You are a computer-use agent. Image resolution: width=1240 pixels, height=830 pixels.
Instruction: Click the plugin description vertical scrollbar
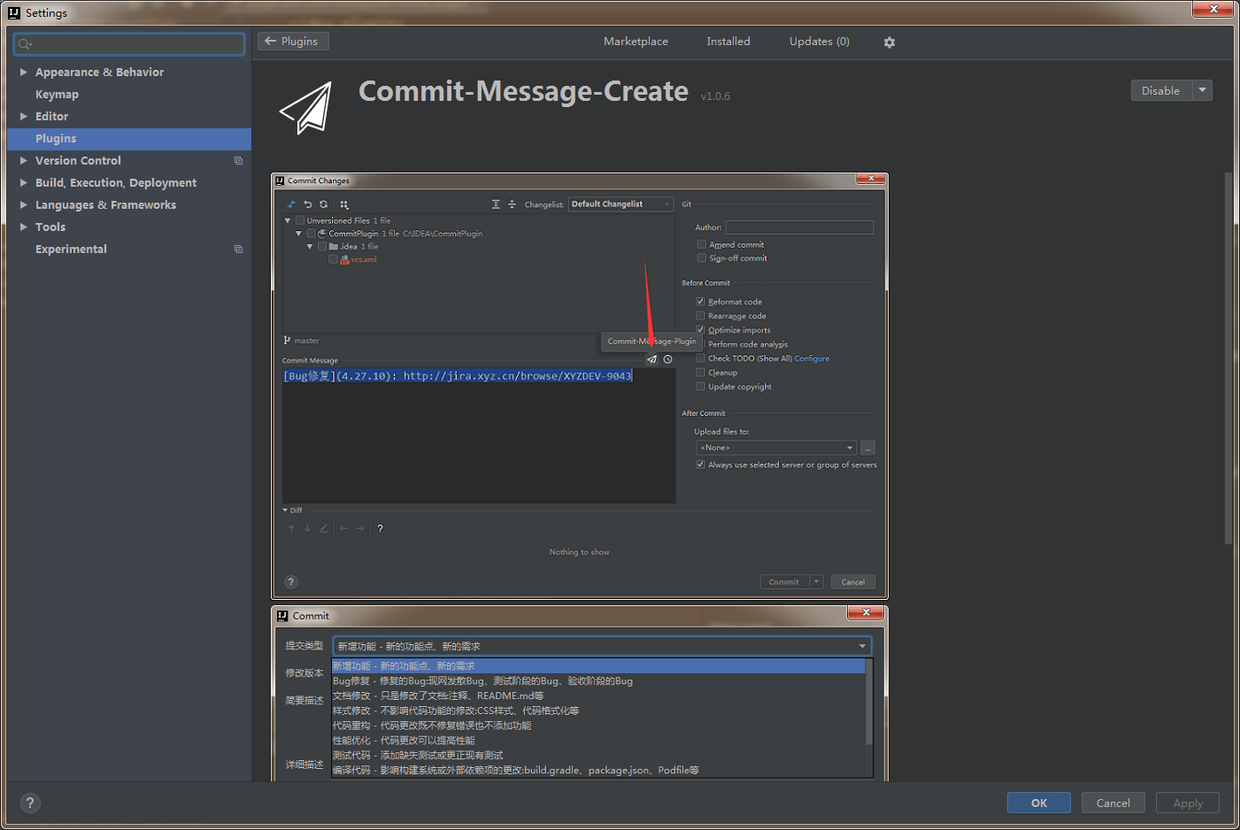pos(1230,358)
